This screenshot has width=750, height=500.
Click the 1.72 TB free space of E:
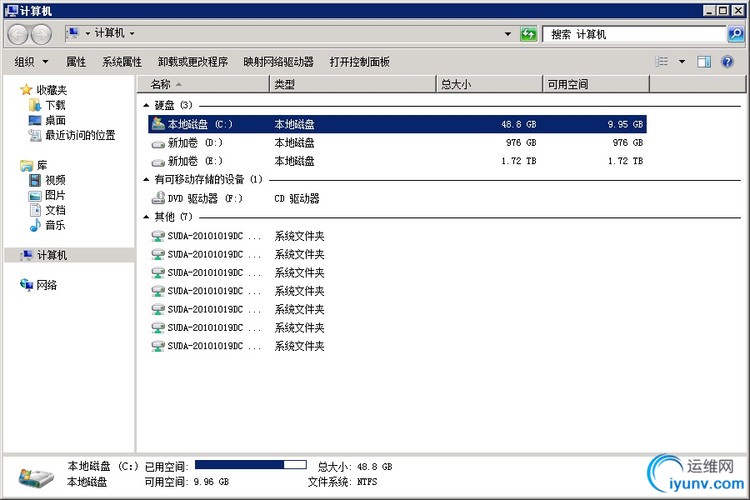[625, 161]
